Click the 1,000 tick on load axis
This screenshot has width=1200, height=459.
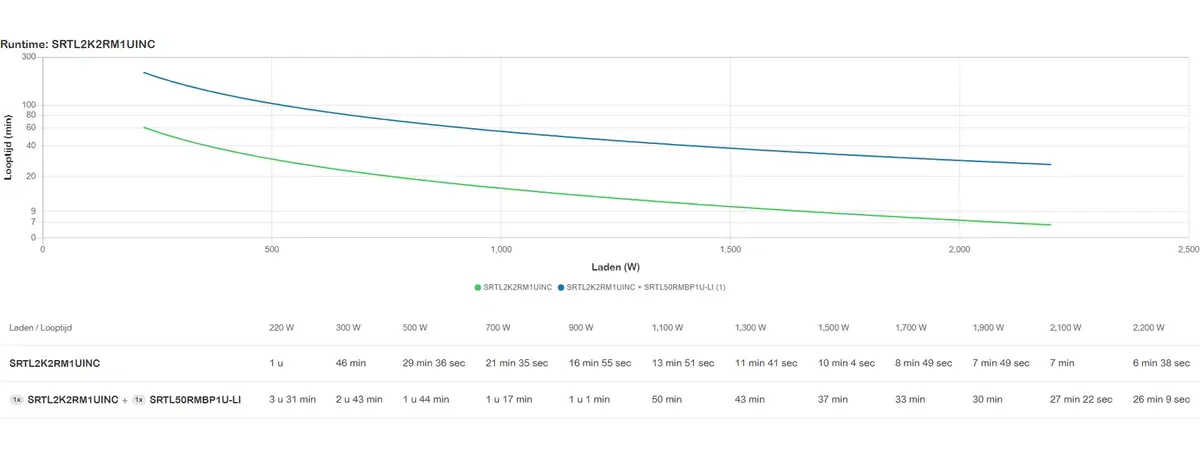click(501, 248)
